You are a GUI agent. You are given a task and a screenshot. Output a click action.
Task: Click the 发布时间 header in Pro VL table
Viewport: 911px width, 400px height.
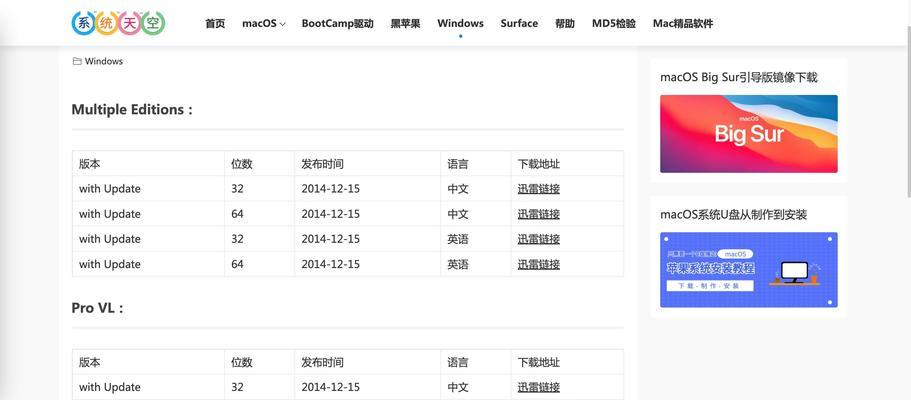click(x=322, y=362)
